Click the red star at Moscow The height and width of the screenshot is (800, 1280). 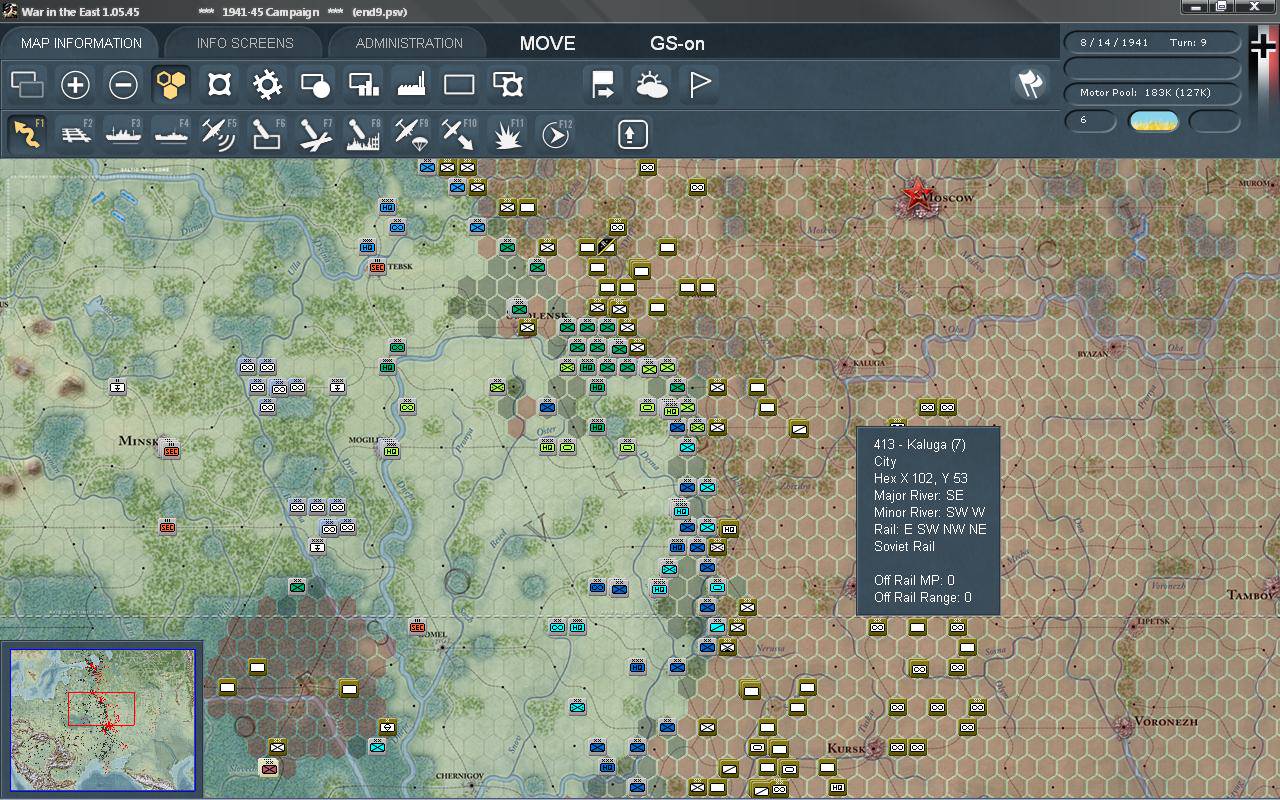915,194
